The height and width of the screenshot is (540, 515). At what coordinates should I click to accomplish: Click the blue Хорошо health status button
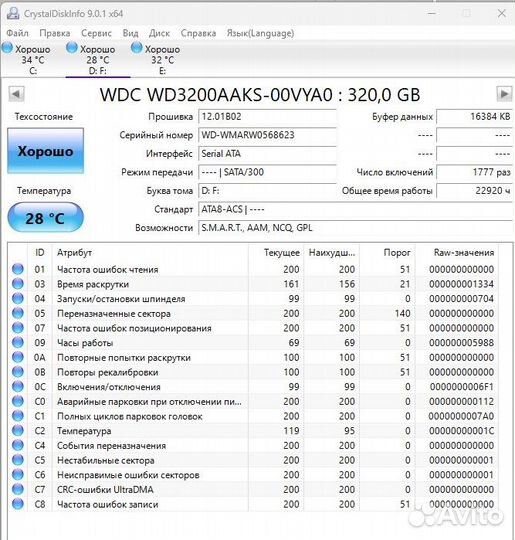(x=45, y=151)
